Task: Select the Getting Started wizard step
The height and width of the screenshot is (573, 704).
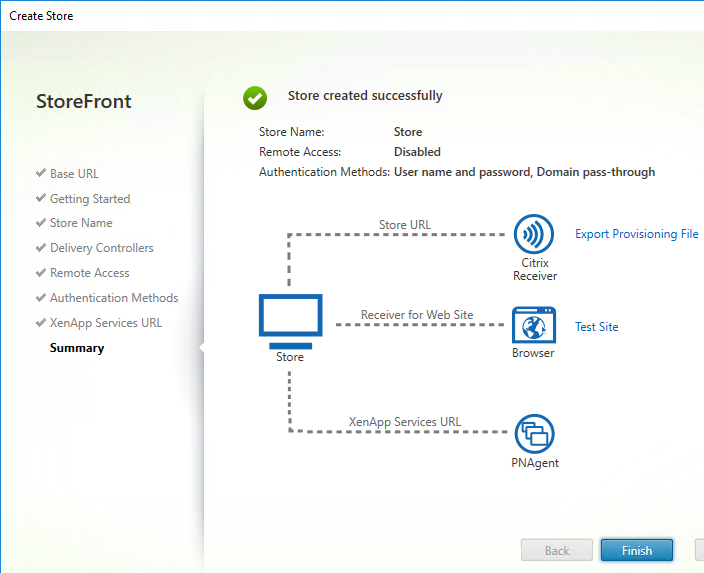Action: (x=90, y=199)
